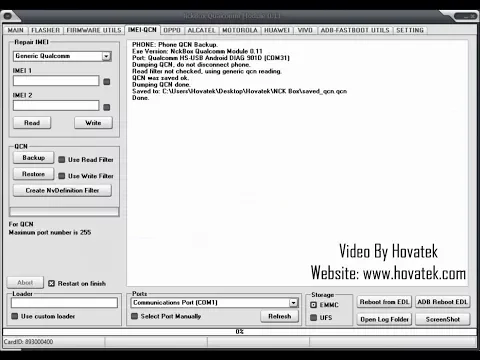Image resolution: width=480 pixels, height=360 pixels.
Task: Click Reboot from EDL button
Action: pos(384,302)
